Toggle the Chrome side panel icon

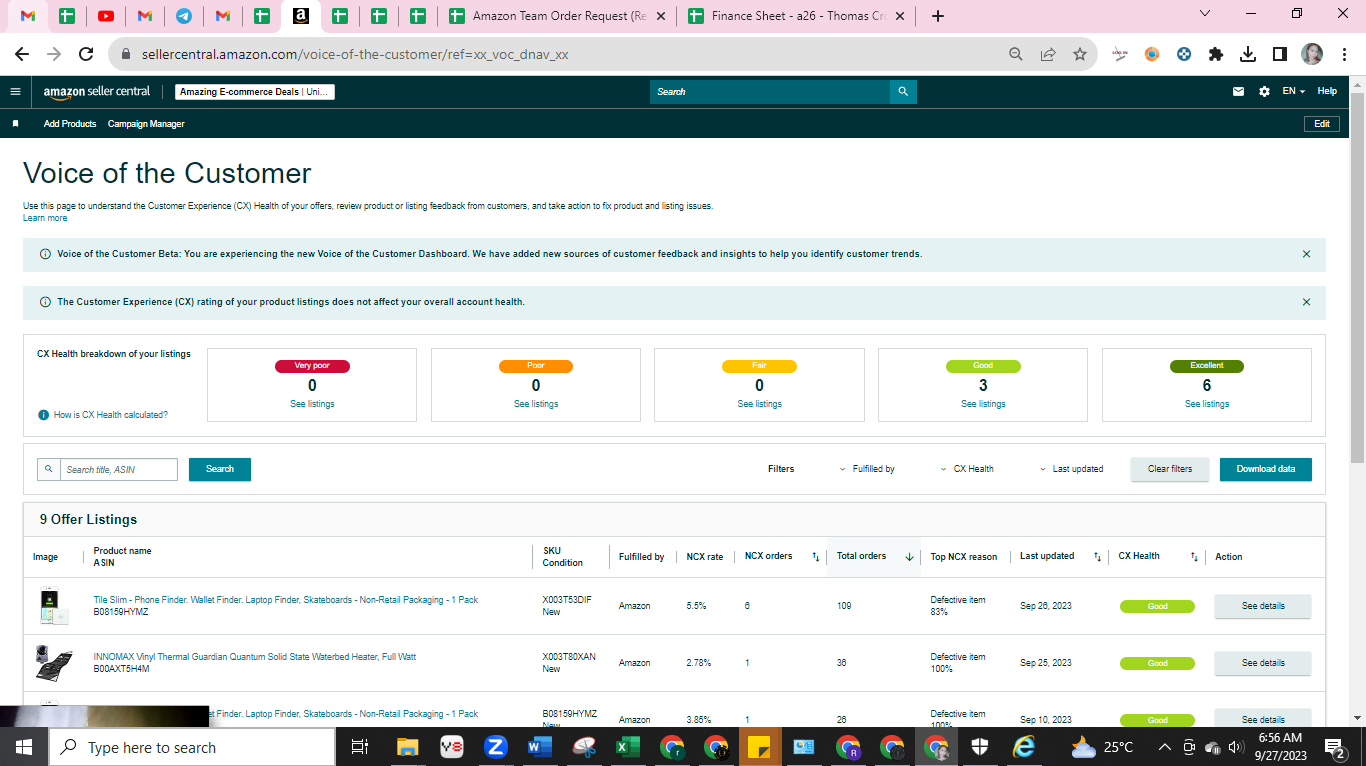[x=1280, y=54]
